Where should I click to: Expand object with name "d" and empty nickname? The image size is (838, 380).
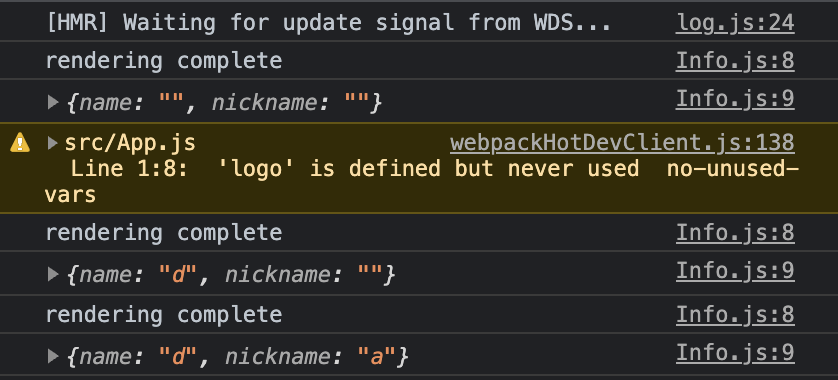52,274
